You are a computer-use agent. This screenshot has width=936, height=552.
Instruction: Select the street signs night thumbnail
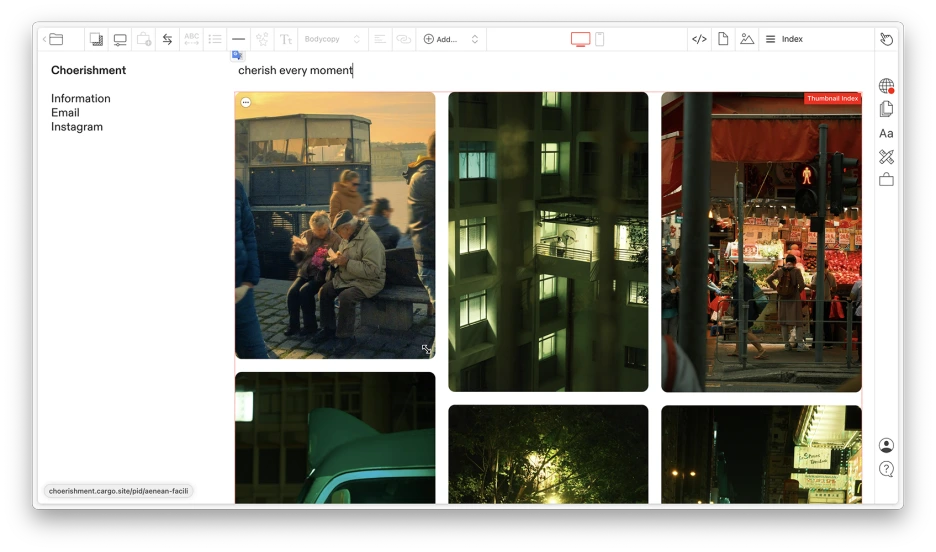click(x=761, y=454)
